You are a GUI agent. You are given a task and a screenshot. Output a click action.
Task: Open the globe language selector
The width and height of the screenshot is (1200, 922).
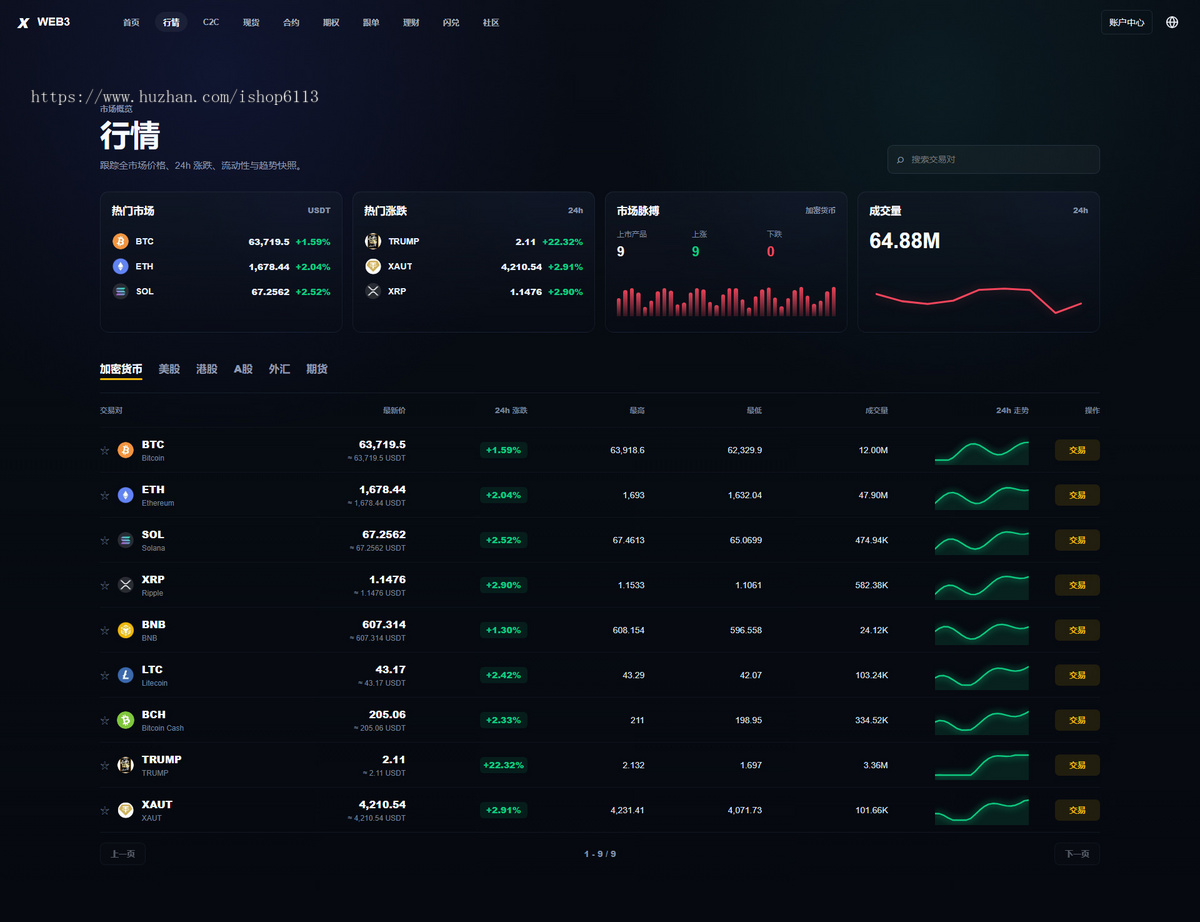[1172, 22]
